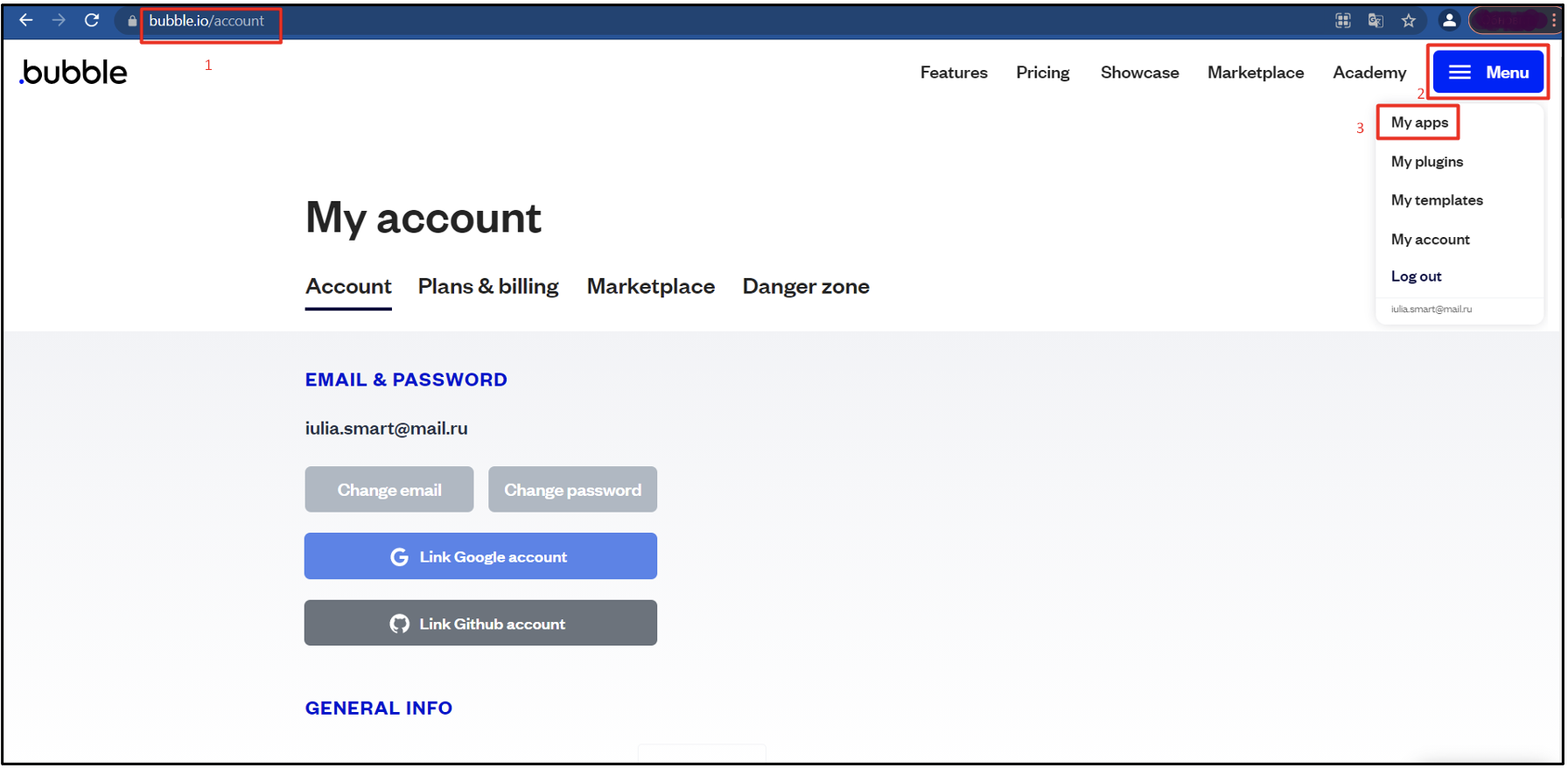1568x768 pixels.
Task: Open the Pricing nav link
Action: [x=1043, y=73]
